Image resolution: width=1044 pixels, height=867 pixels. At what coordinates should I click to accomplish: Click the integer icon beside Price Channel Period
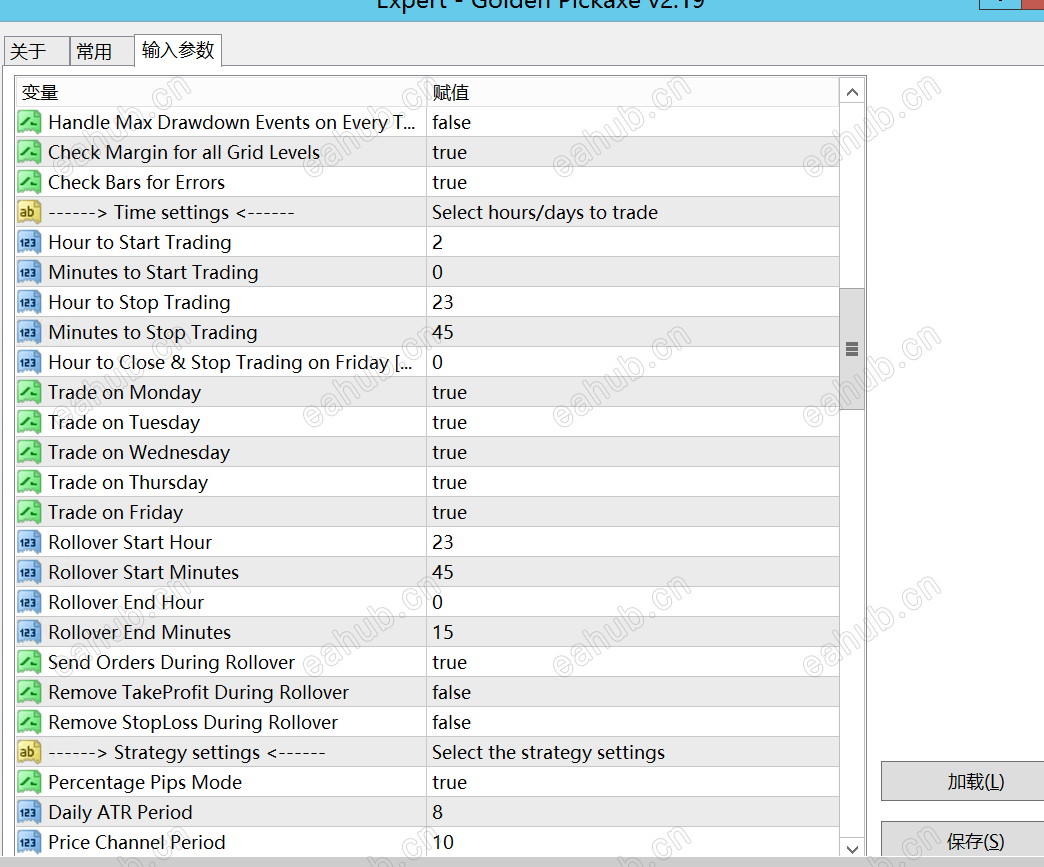(x=29, y=842)
